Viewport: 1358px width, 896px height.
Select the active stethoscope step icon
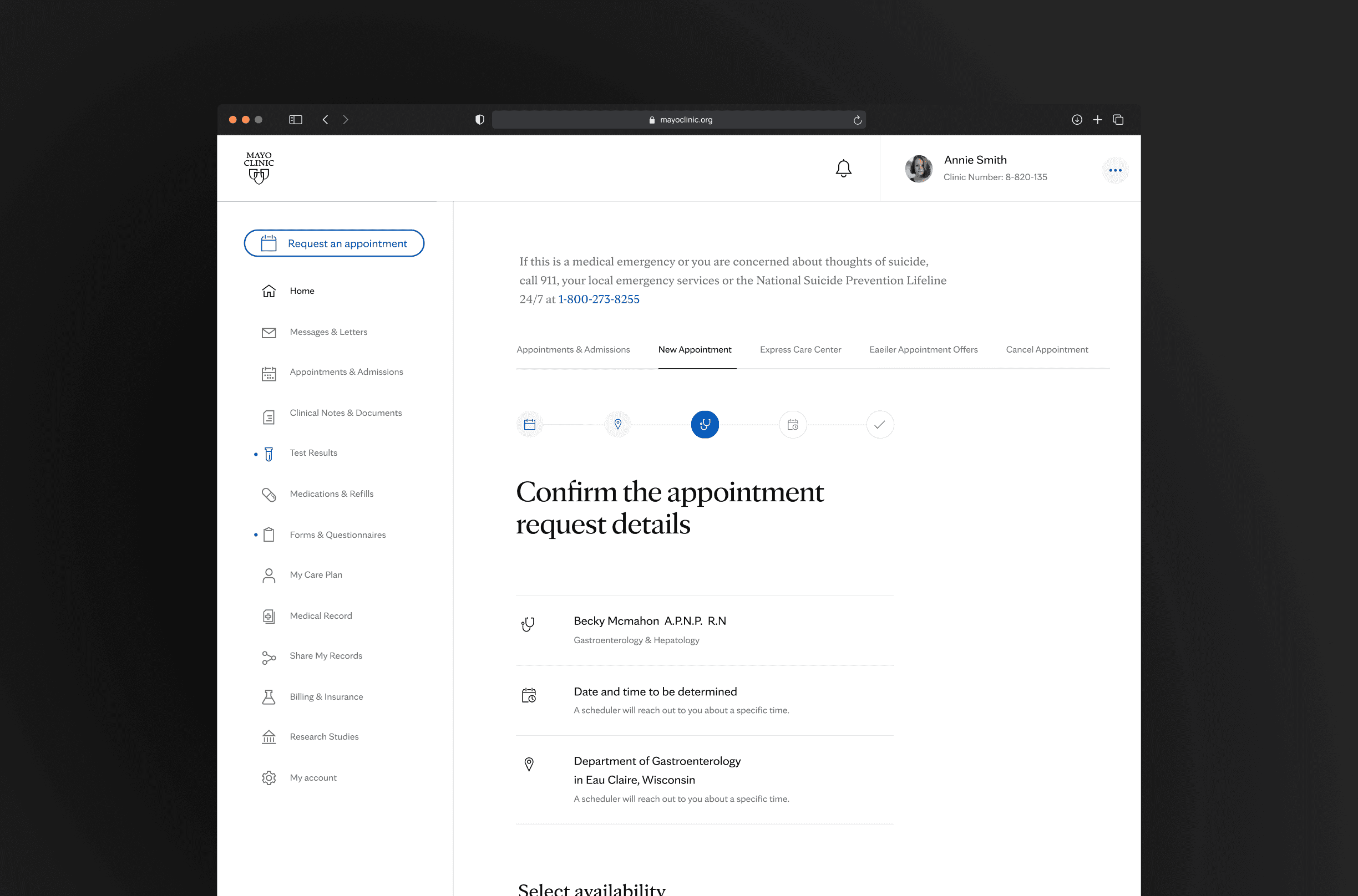point(705,425)
